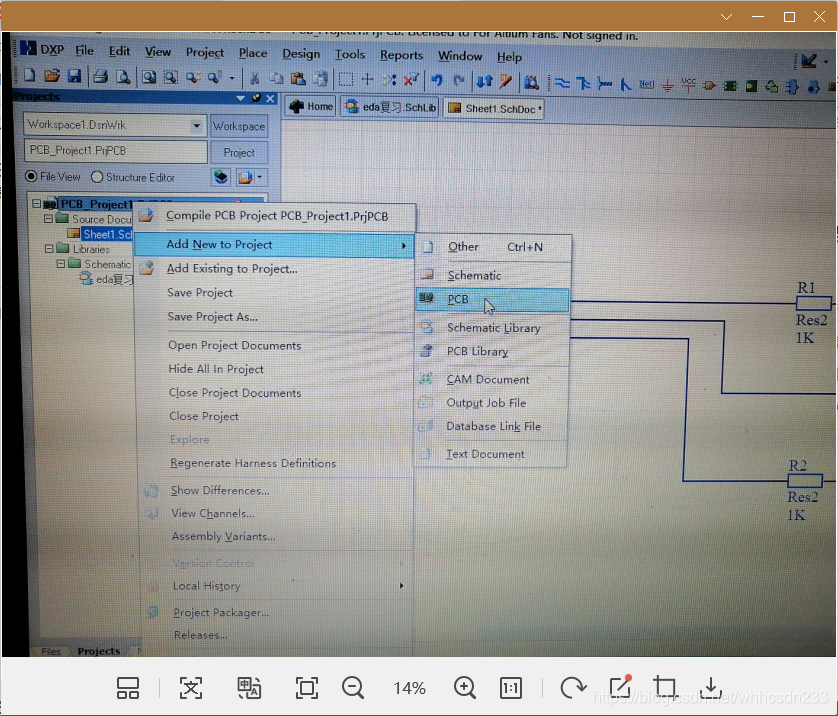Click the PCB_Project1.PrjPCB input field
Screen dimensions: 838x716
click(x=115, y=151)
